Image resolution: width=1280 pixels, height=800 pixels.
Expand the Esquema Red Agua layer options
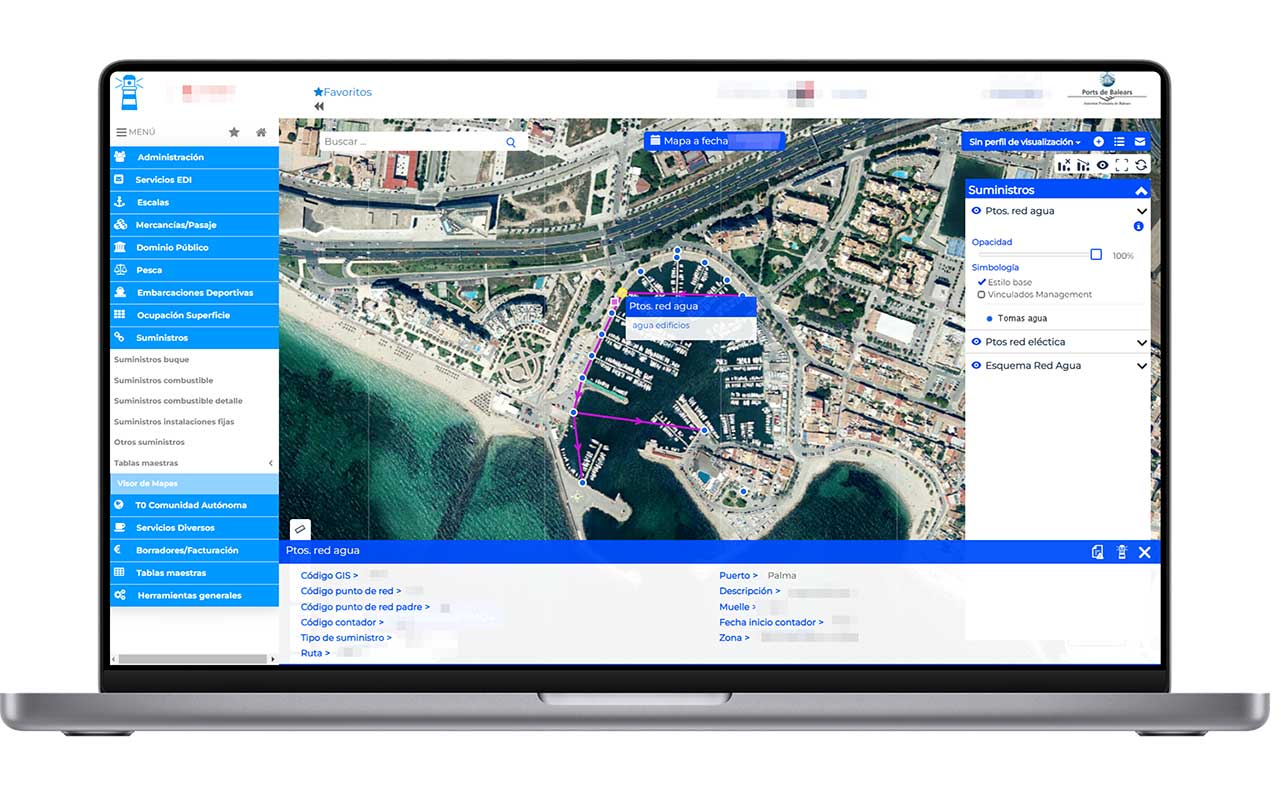coord(1142,367)
